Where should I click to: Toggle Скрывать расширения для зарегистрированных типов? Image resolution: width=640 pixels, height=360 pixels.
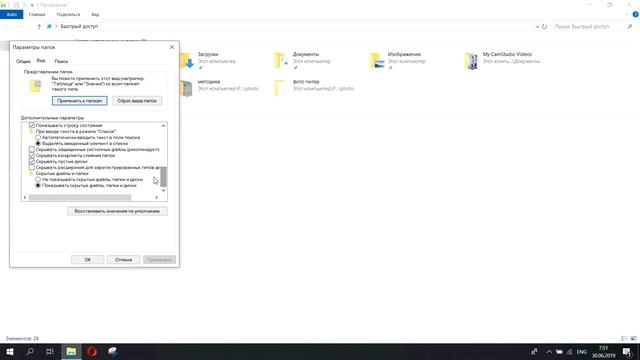pos(32,167)
